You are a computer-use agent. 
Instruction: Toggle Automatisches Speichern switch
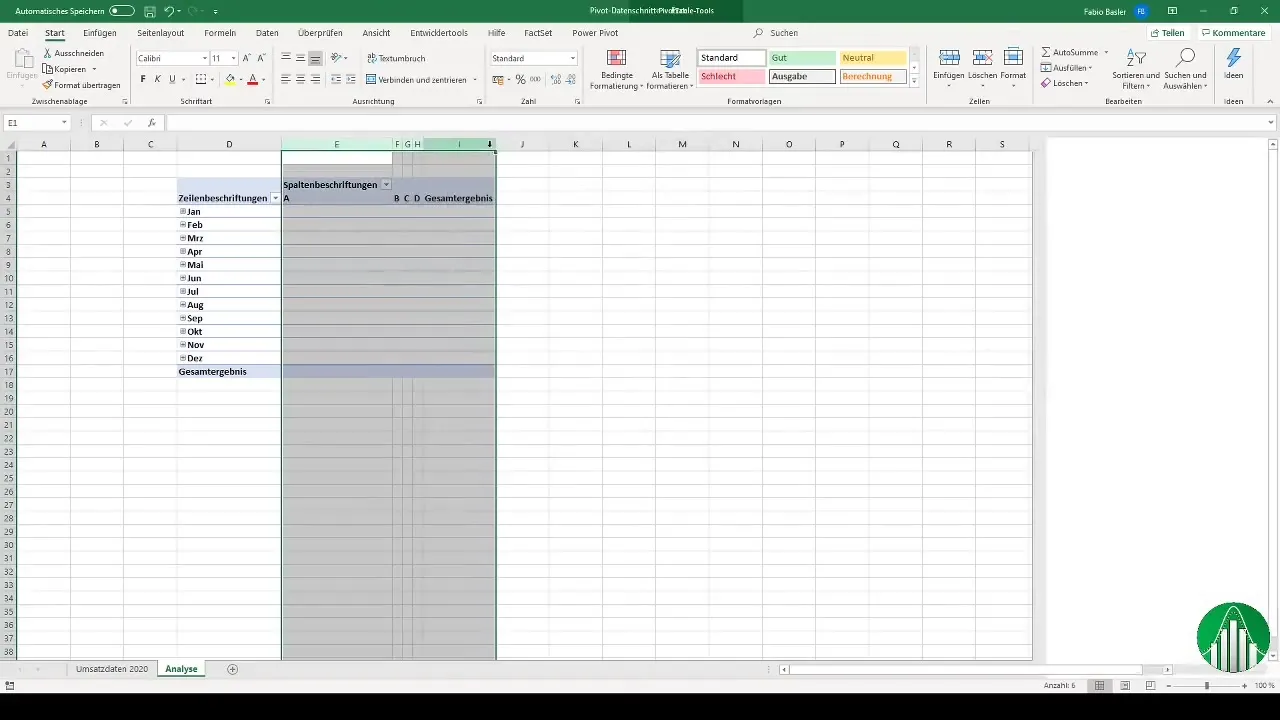tap(121, 10)
